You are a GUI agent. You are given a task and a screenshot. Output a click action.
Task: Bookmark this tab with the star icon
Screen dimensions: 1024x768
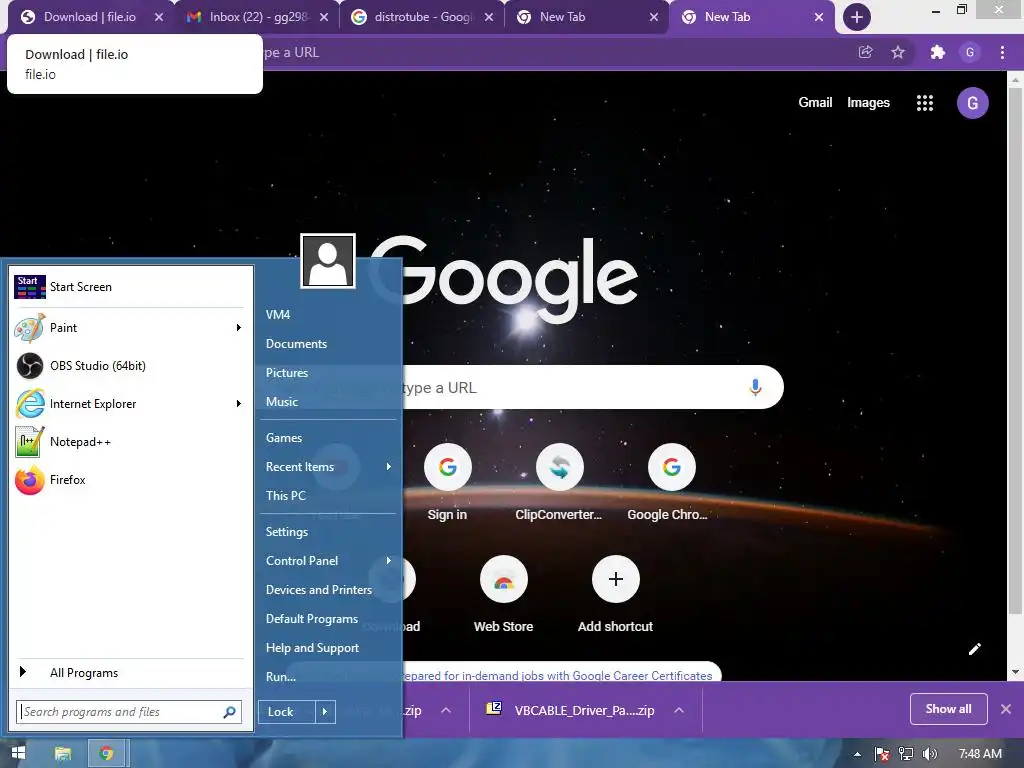coord(898,52)
